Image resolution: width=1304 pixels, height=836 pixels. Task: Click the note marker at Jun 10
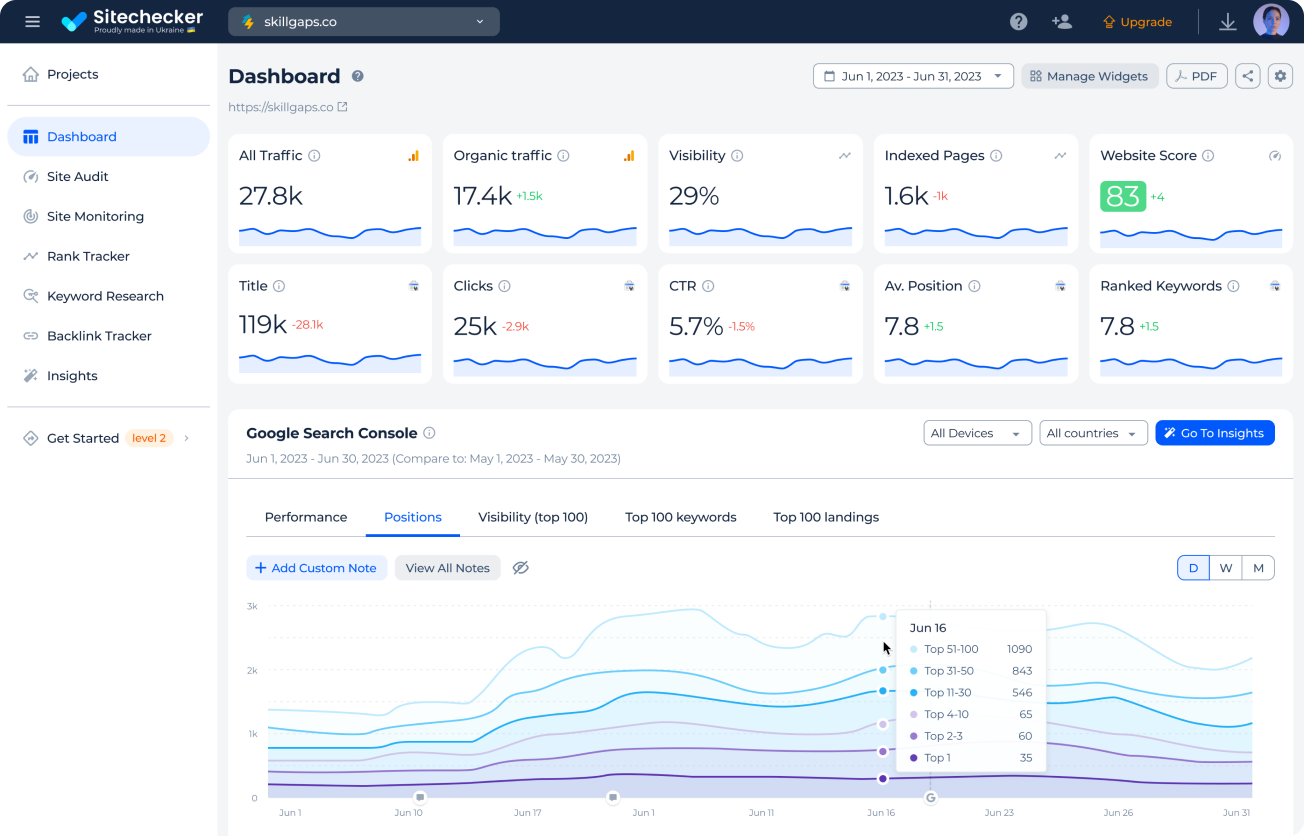pos(420,797)
